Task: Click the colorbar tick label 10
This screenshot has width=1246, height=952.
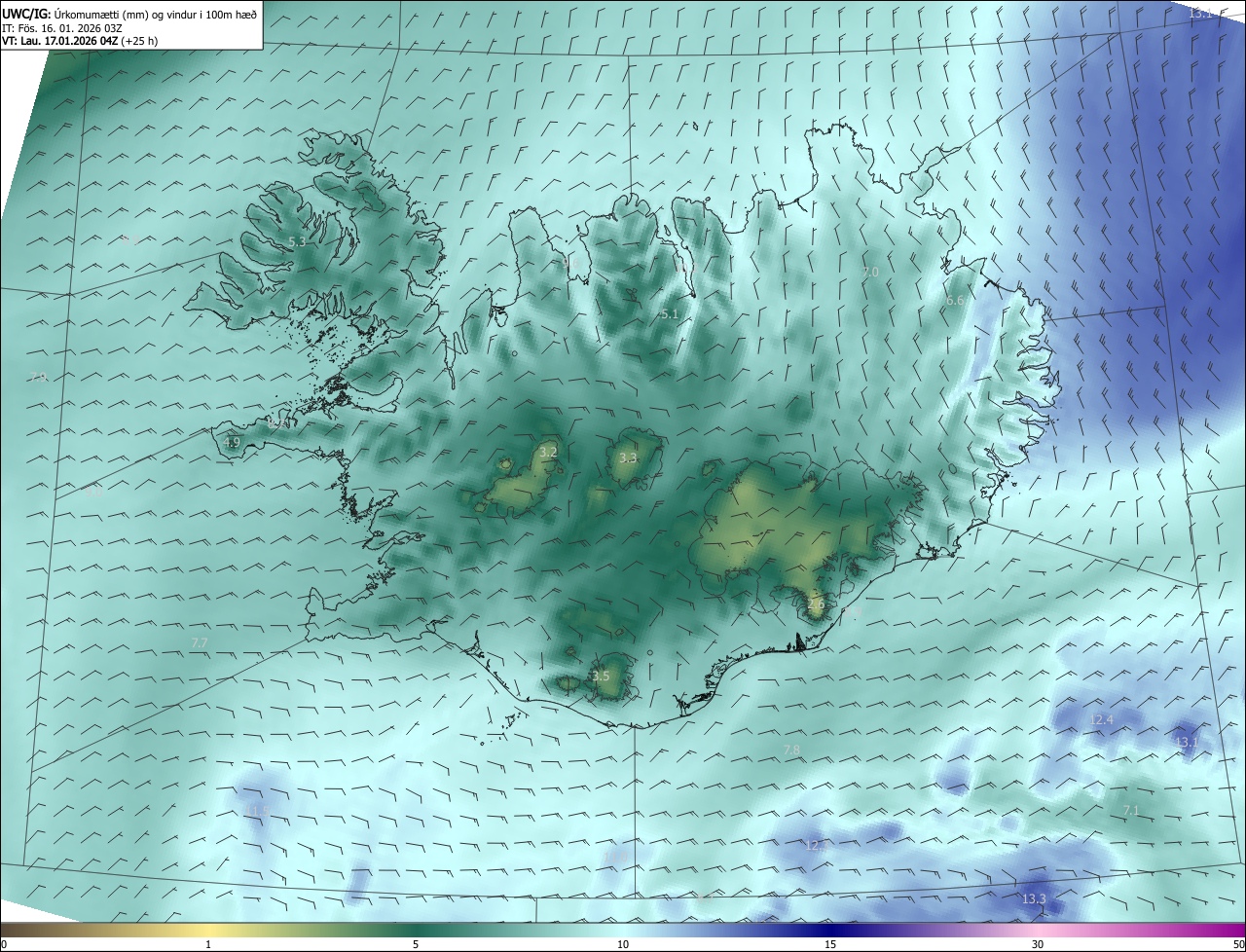Action: 623,944
